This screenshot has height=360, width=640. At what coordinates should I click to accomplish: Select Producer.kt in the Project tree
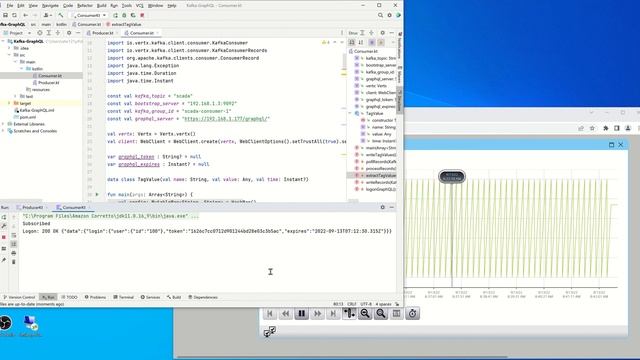pos(49,83)
